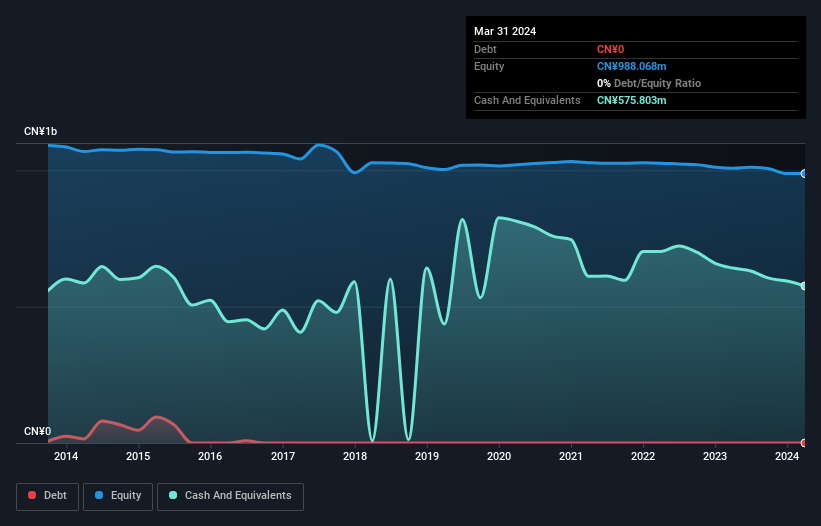Click the teal Cash legend dot
This screenshot has height=526, width=821.
[x=173, y=495]
